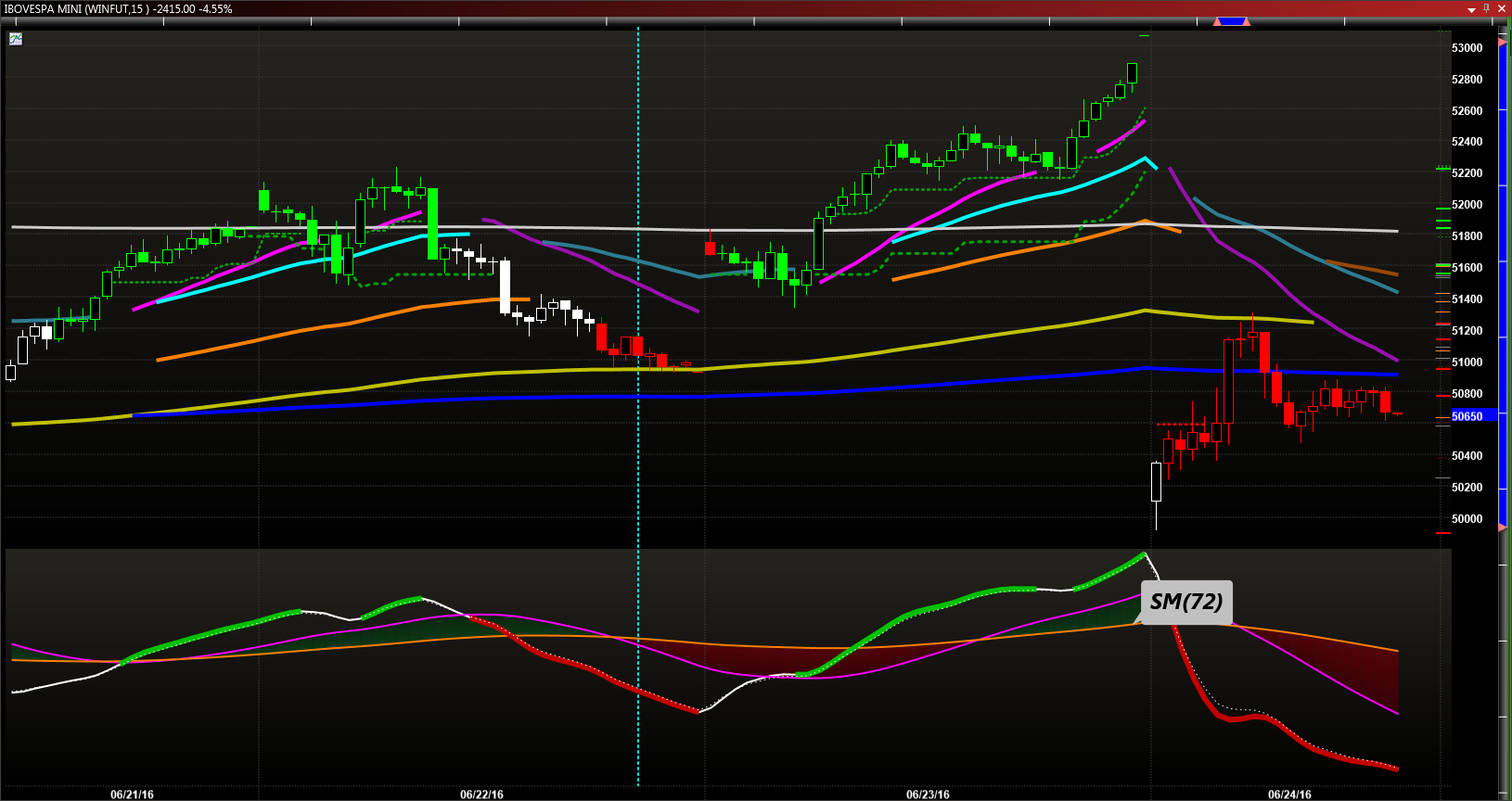Click the left pink handle of time range slider
The image size is (1512, 801).
tap(1217, 21)
